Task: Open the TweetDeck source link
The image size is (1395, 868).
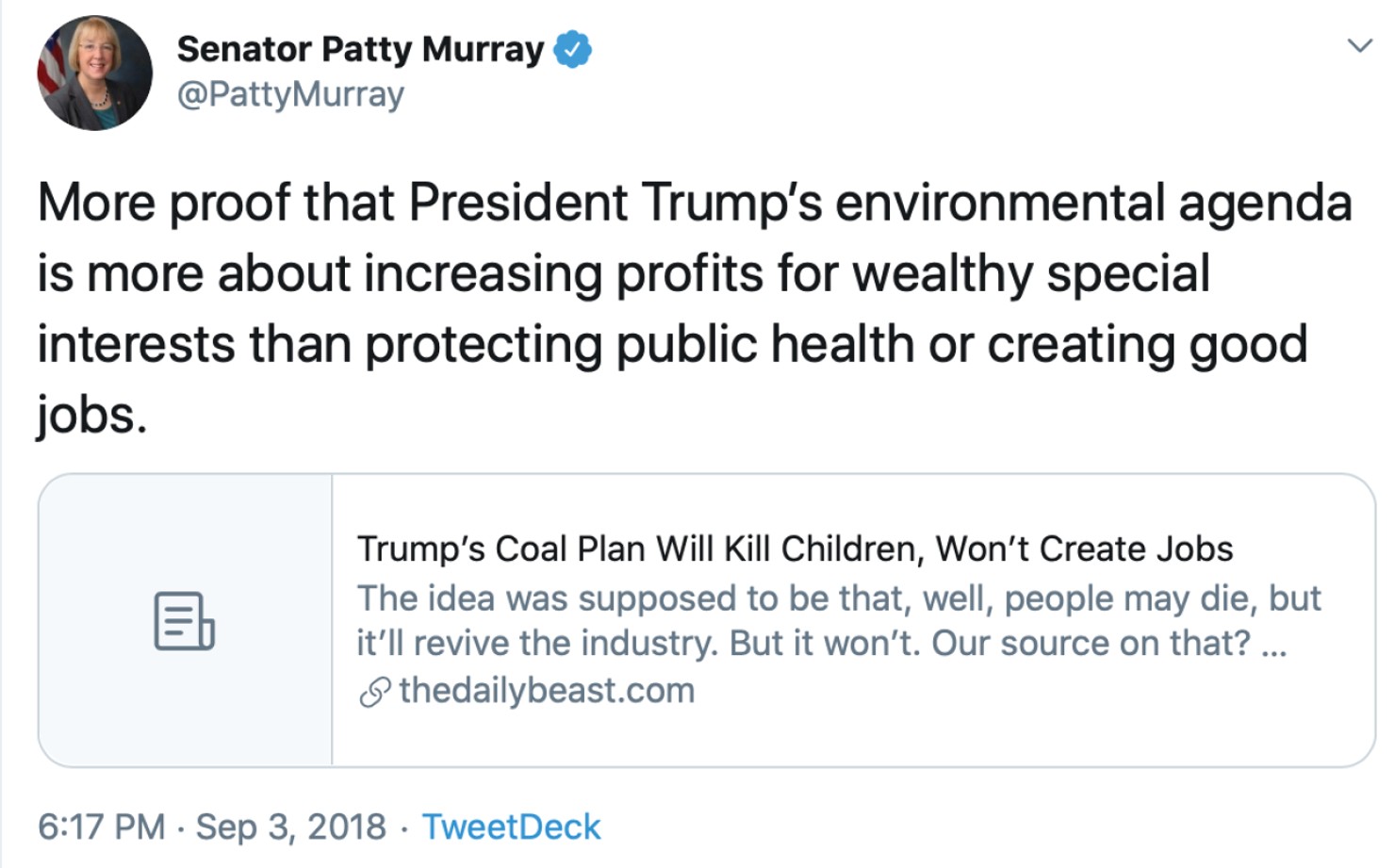Action: [x=512, y=826]
